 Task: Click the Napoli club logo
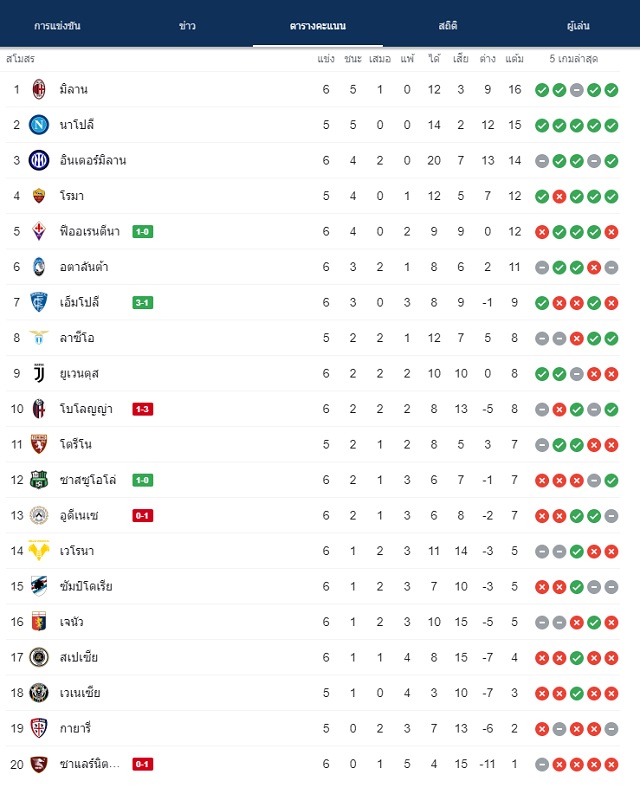pos(39,125)
